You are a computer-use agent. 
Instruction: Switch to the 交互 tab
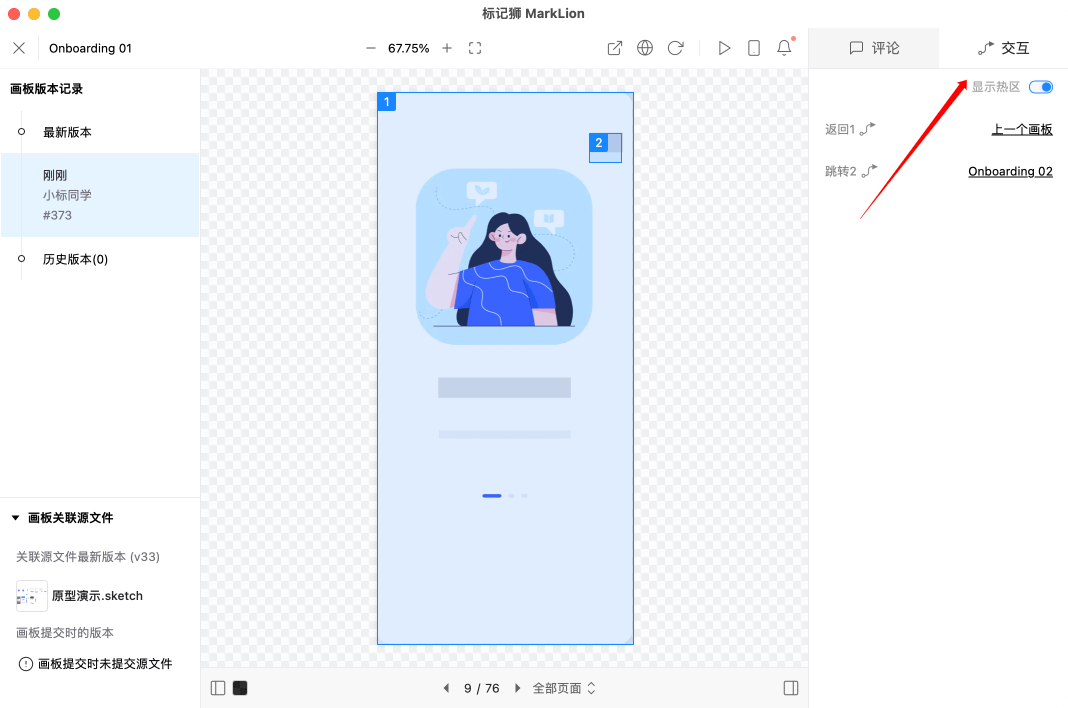point(1003,48)
